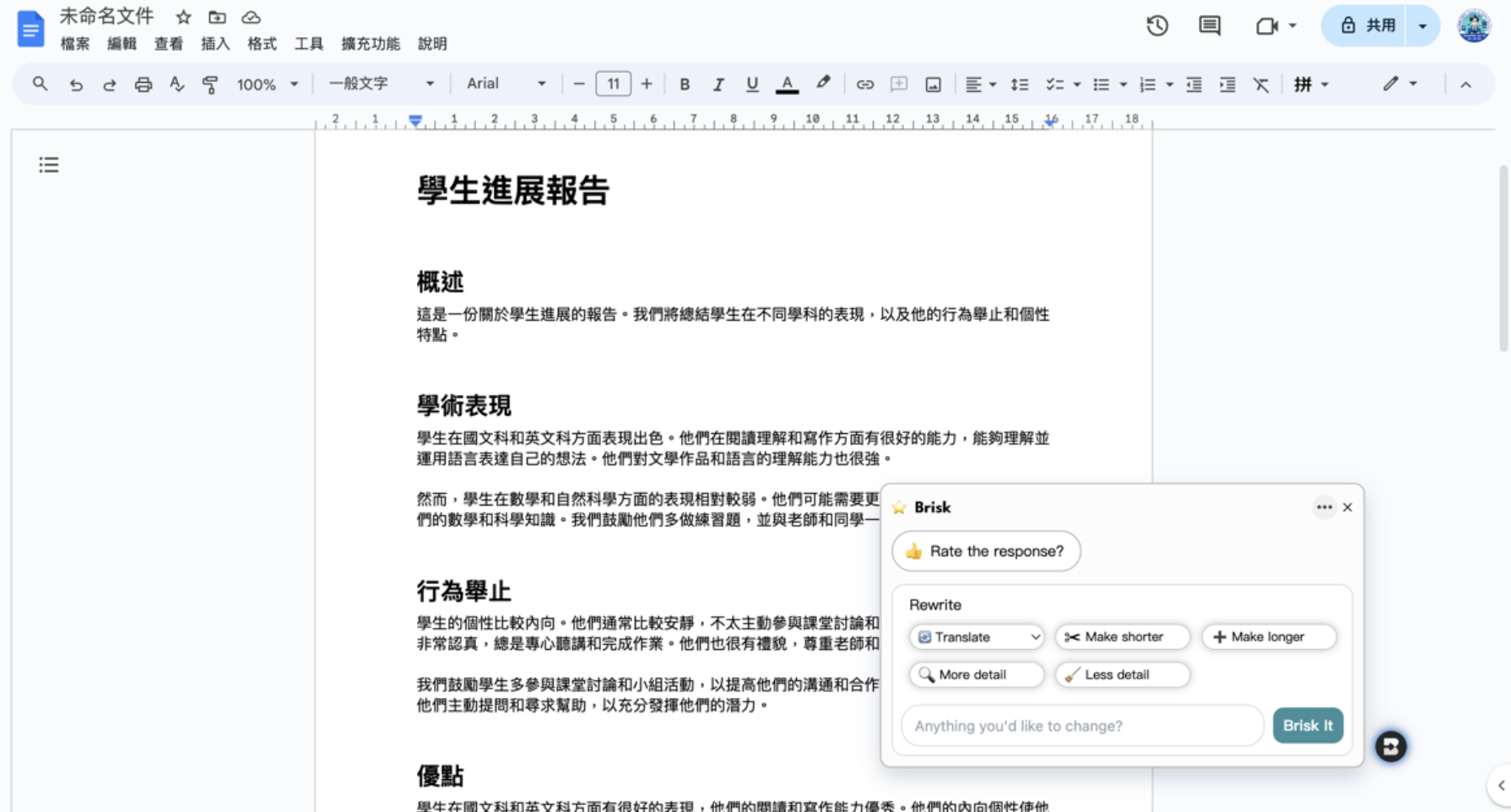Open the 插入 menu
This screenshot has width=1511, height=812.
[x=215, y=44]
